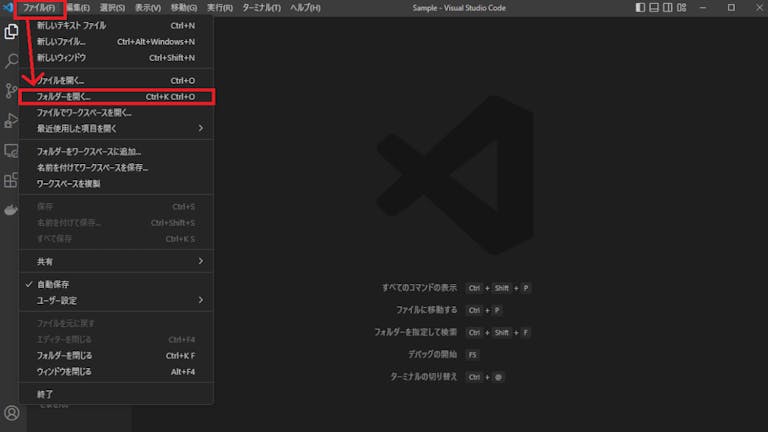This screenshot has width=768, height=432.
Task: Toggle the bottom panel layout icon
Action: pos(654,7)
